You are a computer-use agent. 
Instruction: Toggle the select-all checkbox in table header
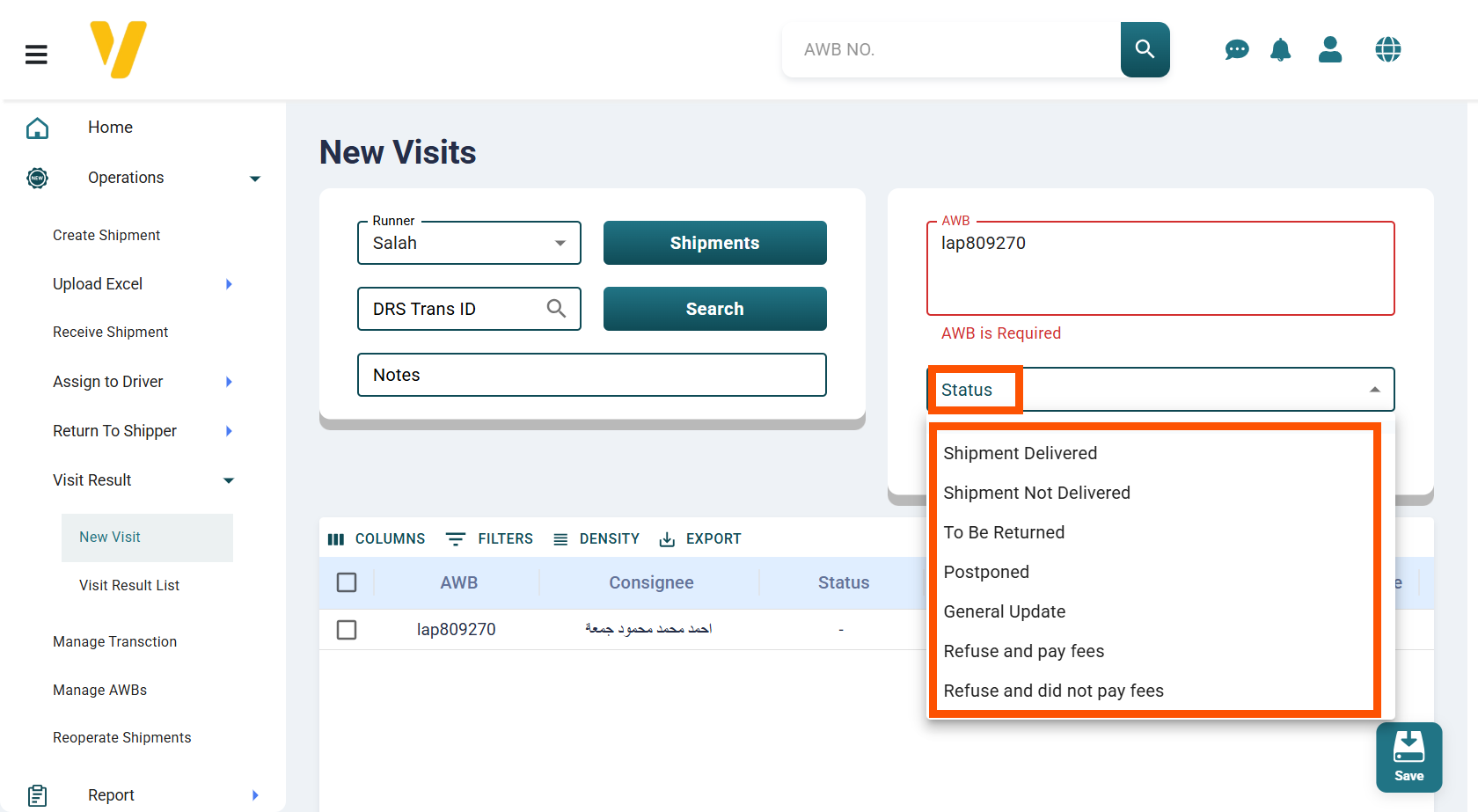(x=347, y=582)
